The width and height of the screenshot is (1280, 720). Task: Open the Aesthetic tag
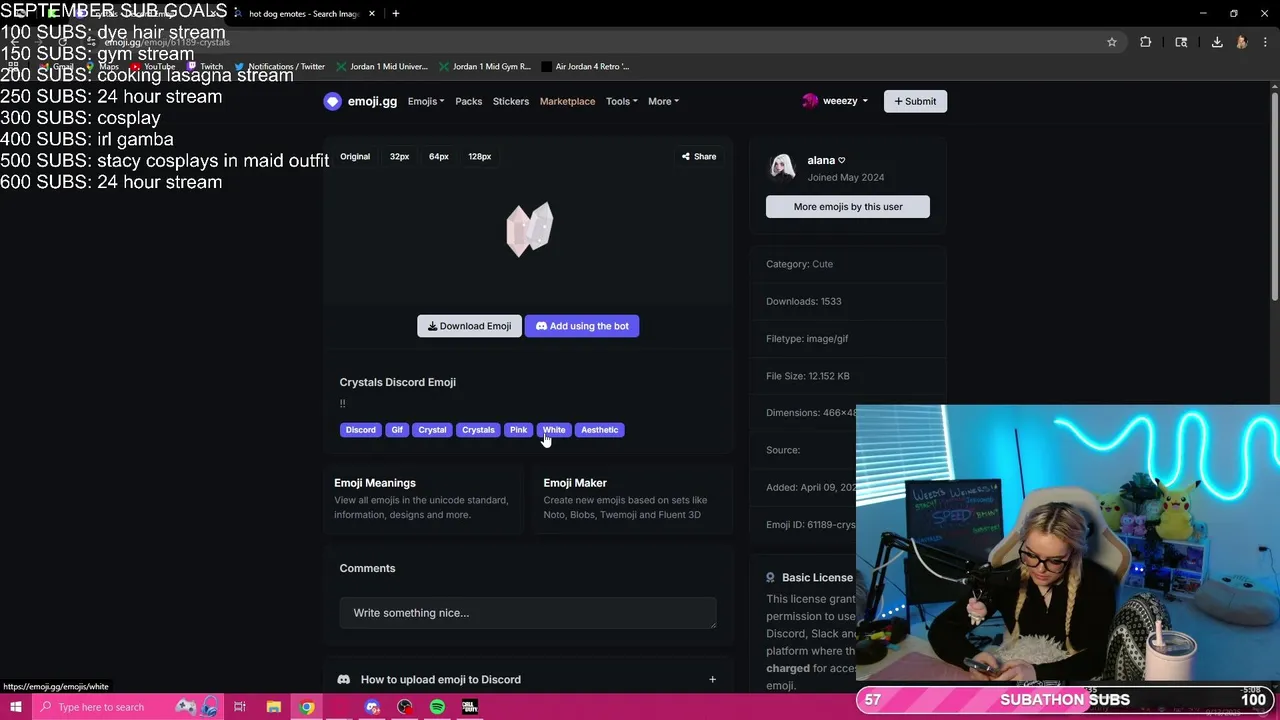click(x=599, y=430)
